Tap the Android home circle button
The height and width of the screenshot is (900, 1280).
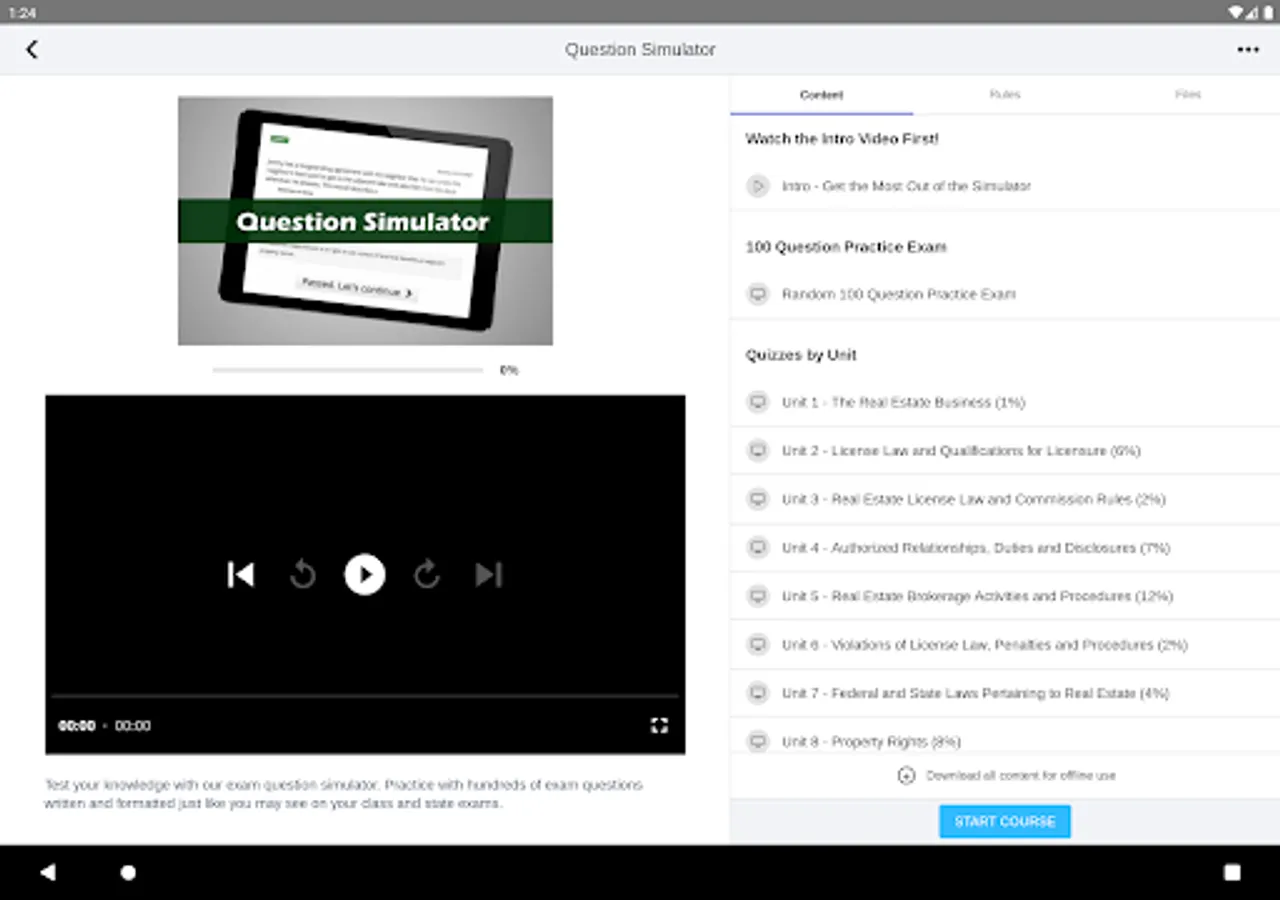click(x=128, y=872)
